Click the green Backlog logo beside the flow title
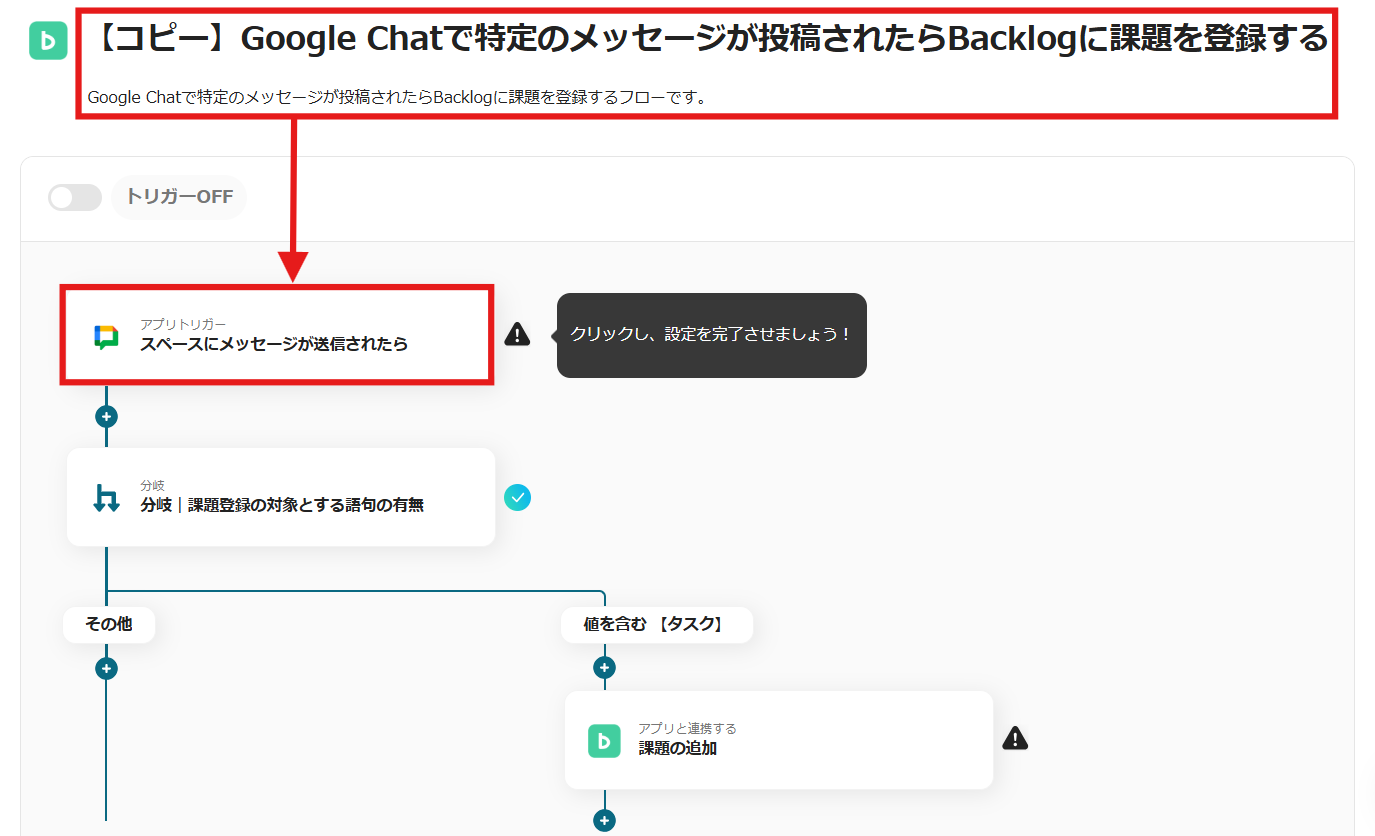Viewport: 1375px width, 836px height. pos(48,41)
